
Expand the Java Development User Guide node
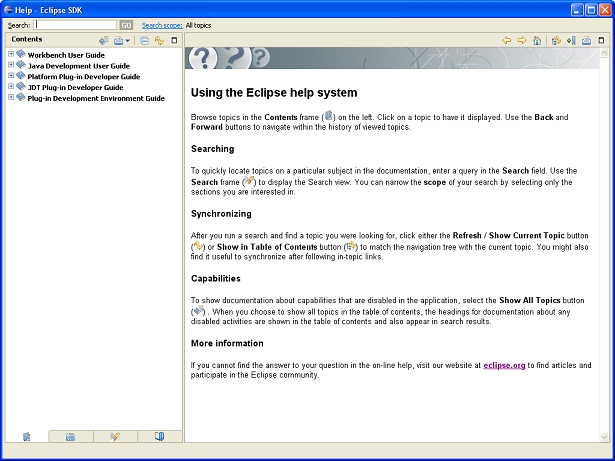pyautogui.click(x=11, y=65)
